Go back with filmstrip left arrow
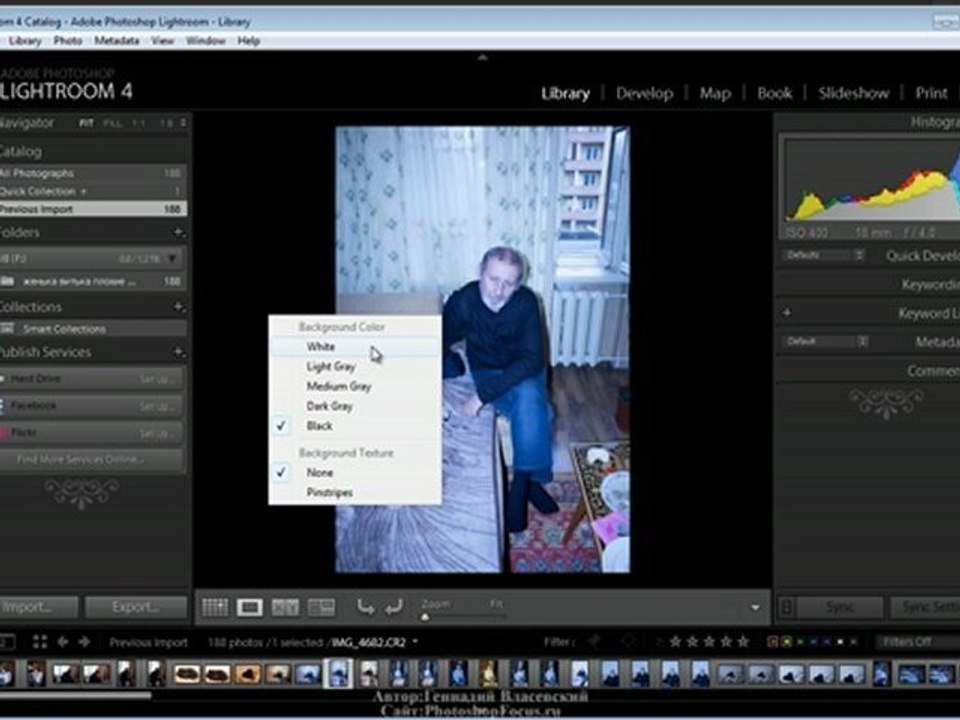Screen dimensions: 960x720 [63, 642]
